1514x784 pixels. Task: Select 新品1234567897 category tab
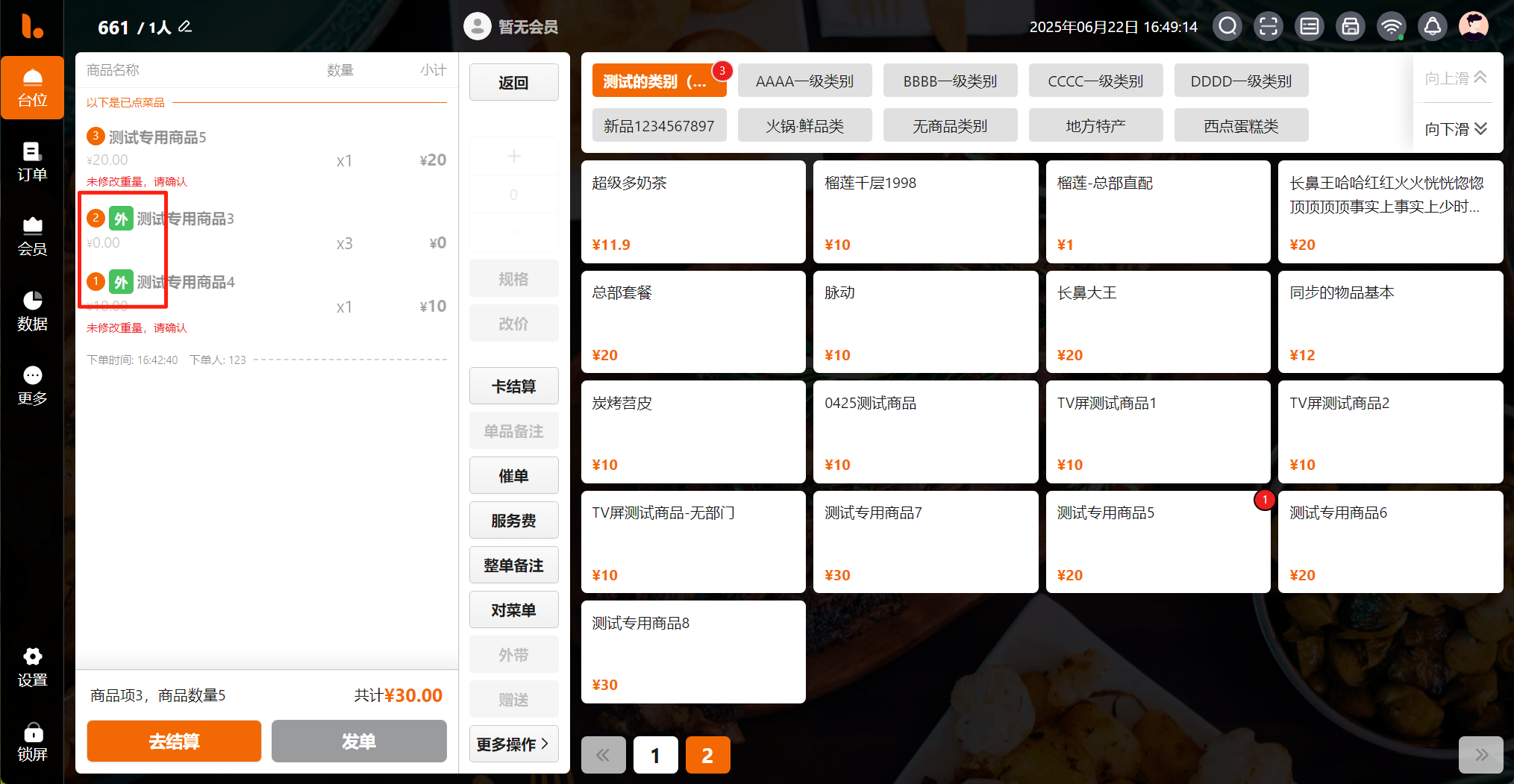[x=659, y=125]
